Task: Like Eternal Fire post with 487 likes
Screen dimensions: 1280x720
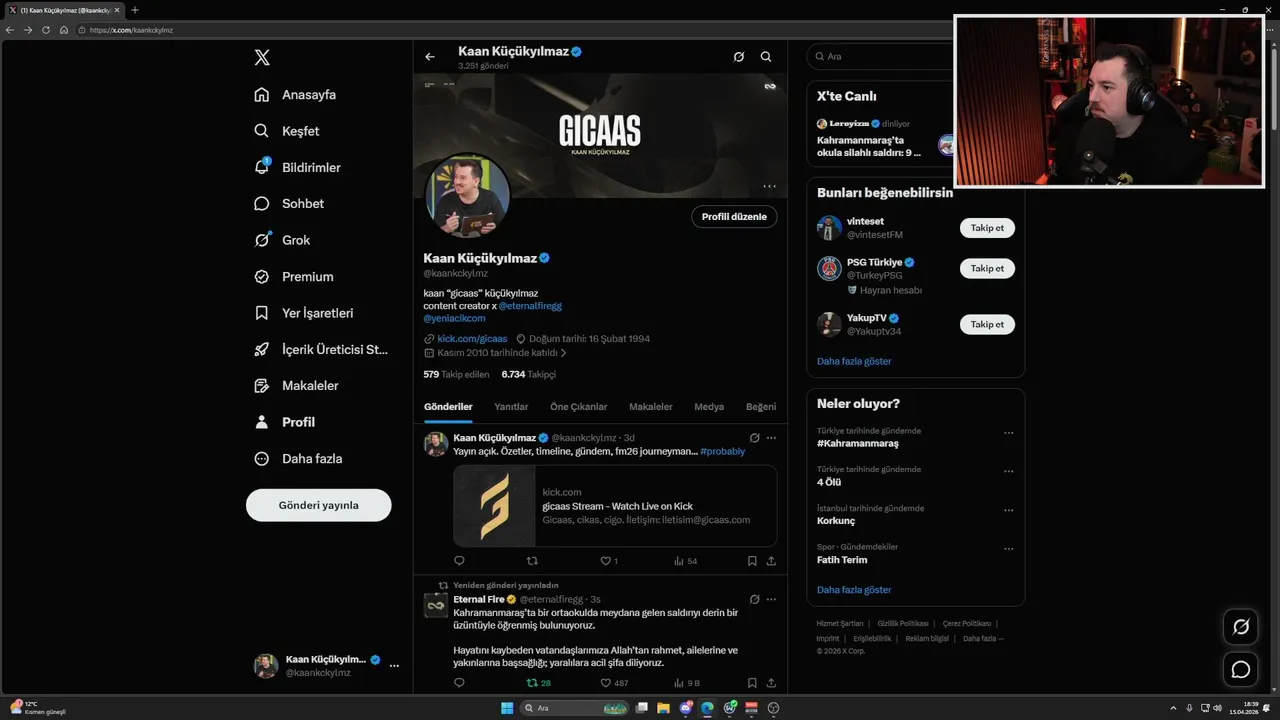Action: point(614,683)
